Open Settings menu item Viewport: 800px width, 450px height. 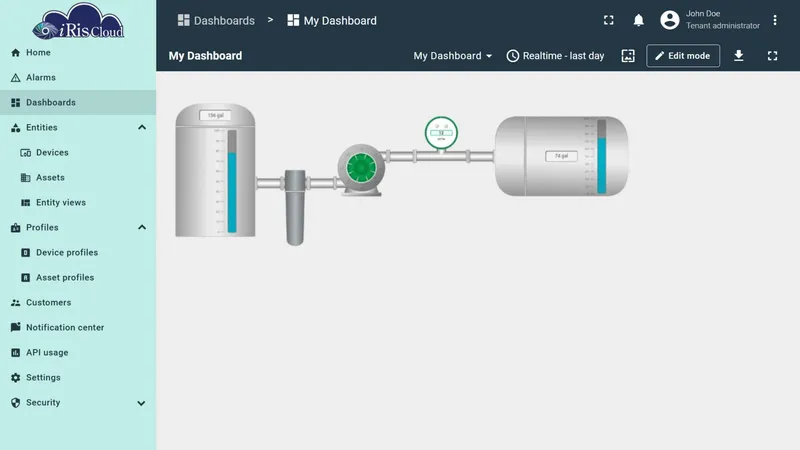(x=78, y=378)
